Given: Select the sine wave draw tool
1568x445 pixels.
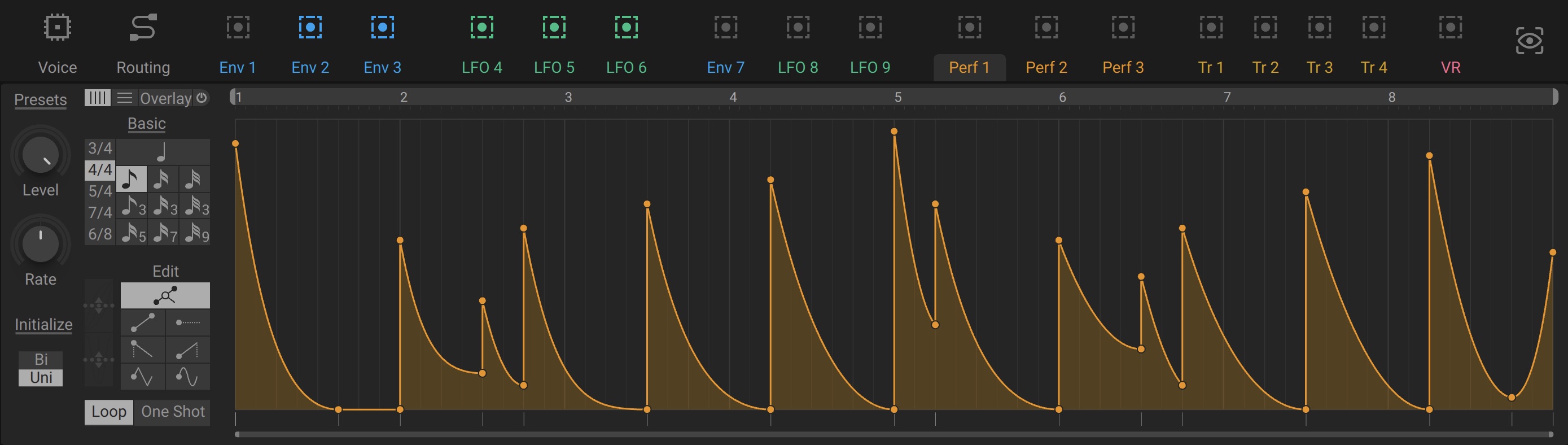Looking at the screenshot, I should [187, 376].
